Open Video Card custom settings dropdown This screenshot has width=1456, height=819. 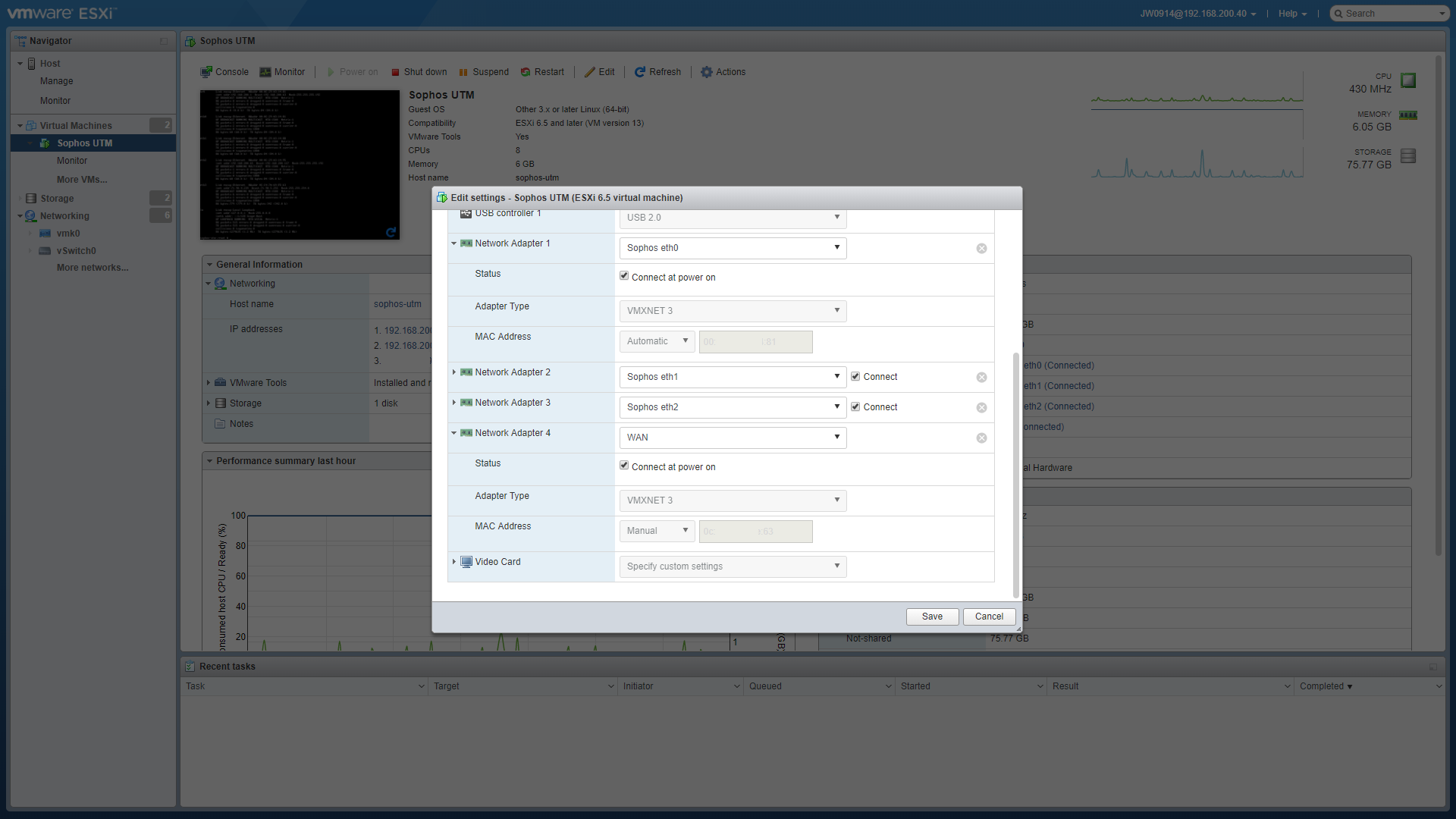coord(733,566)
